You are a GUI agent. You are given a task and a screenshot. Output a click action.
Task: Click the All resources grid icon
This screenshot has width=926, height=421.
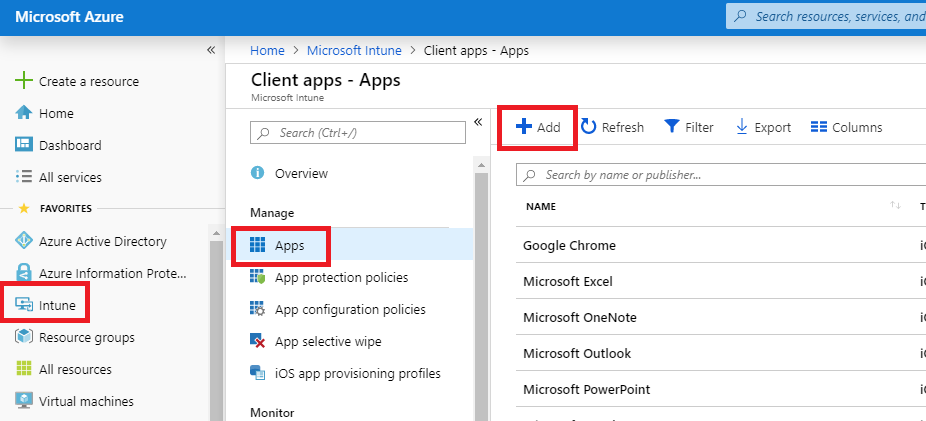coord(24,369)
